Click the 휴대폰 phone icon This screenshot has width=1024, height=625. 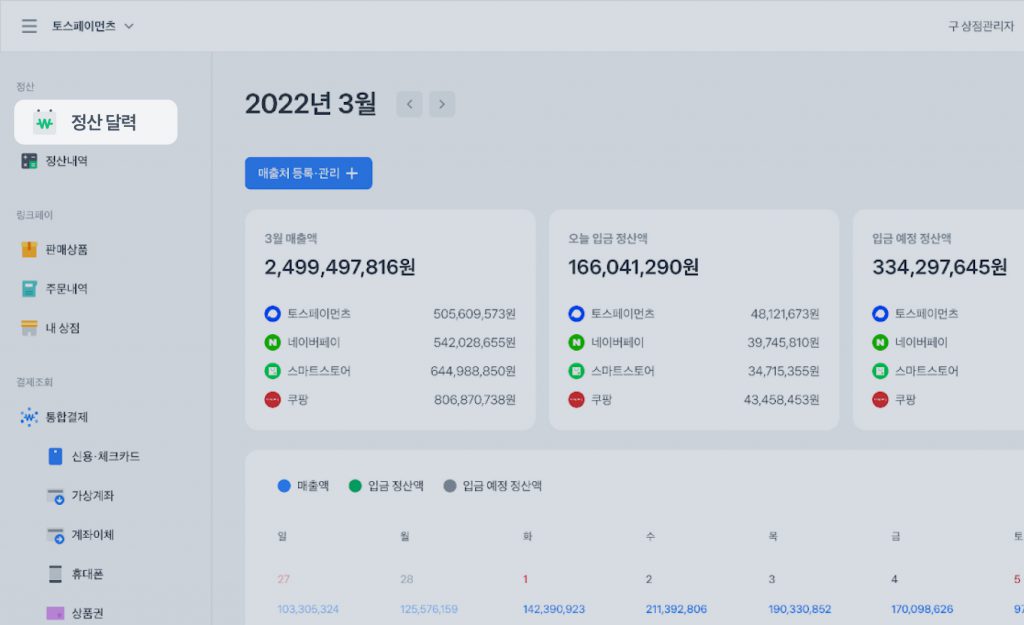pyautogui.click(x=56, y=574)
